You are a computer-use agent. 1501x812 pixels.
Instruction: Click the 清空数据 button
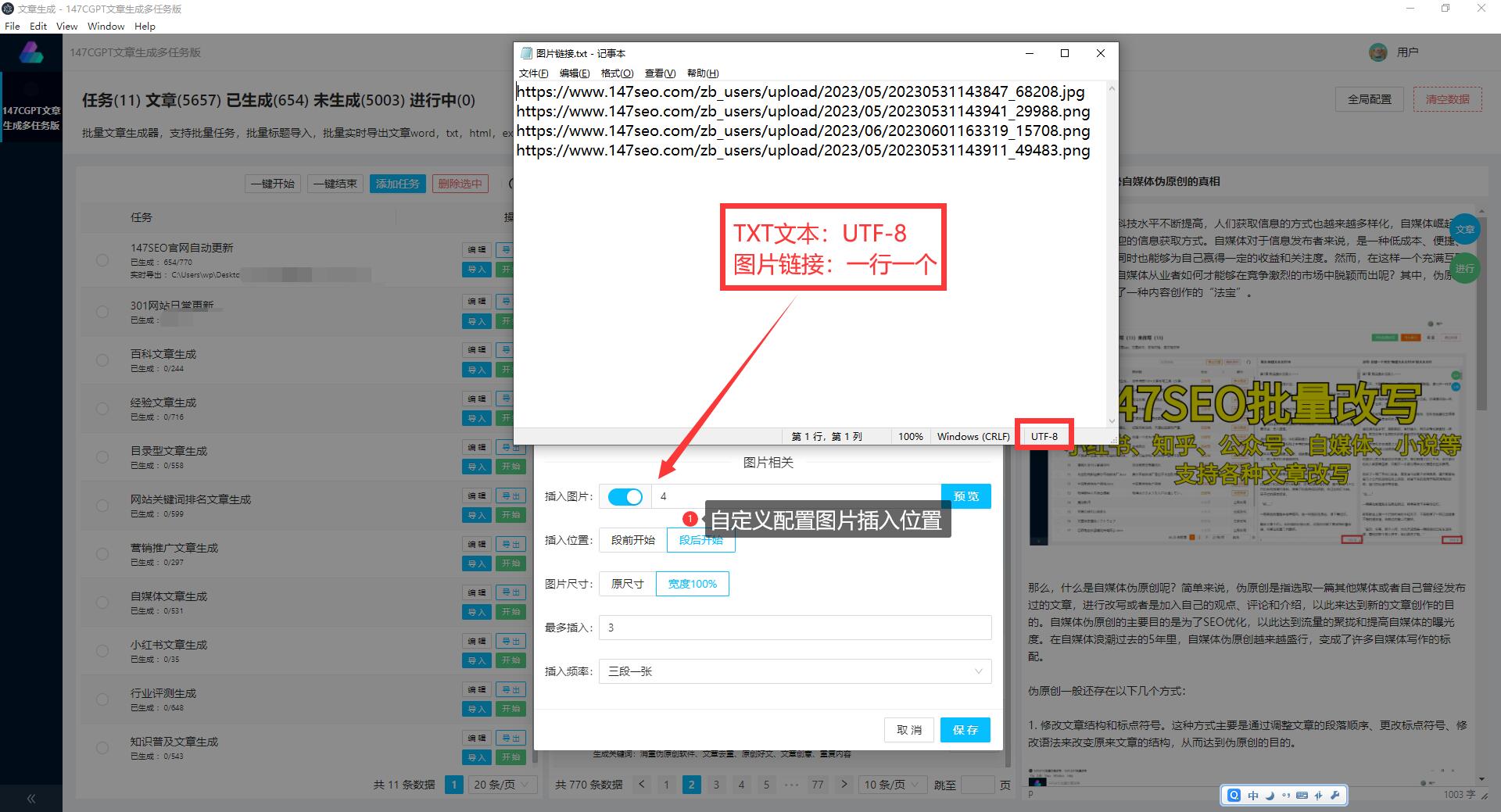click(x=1448, y=99)
